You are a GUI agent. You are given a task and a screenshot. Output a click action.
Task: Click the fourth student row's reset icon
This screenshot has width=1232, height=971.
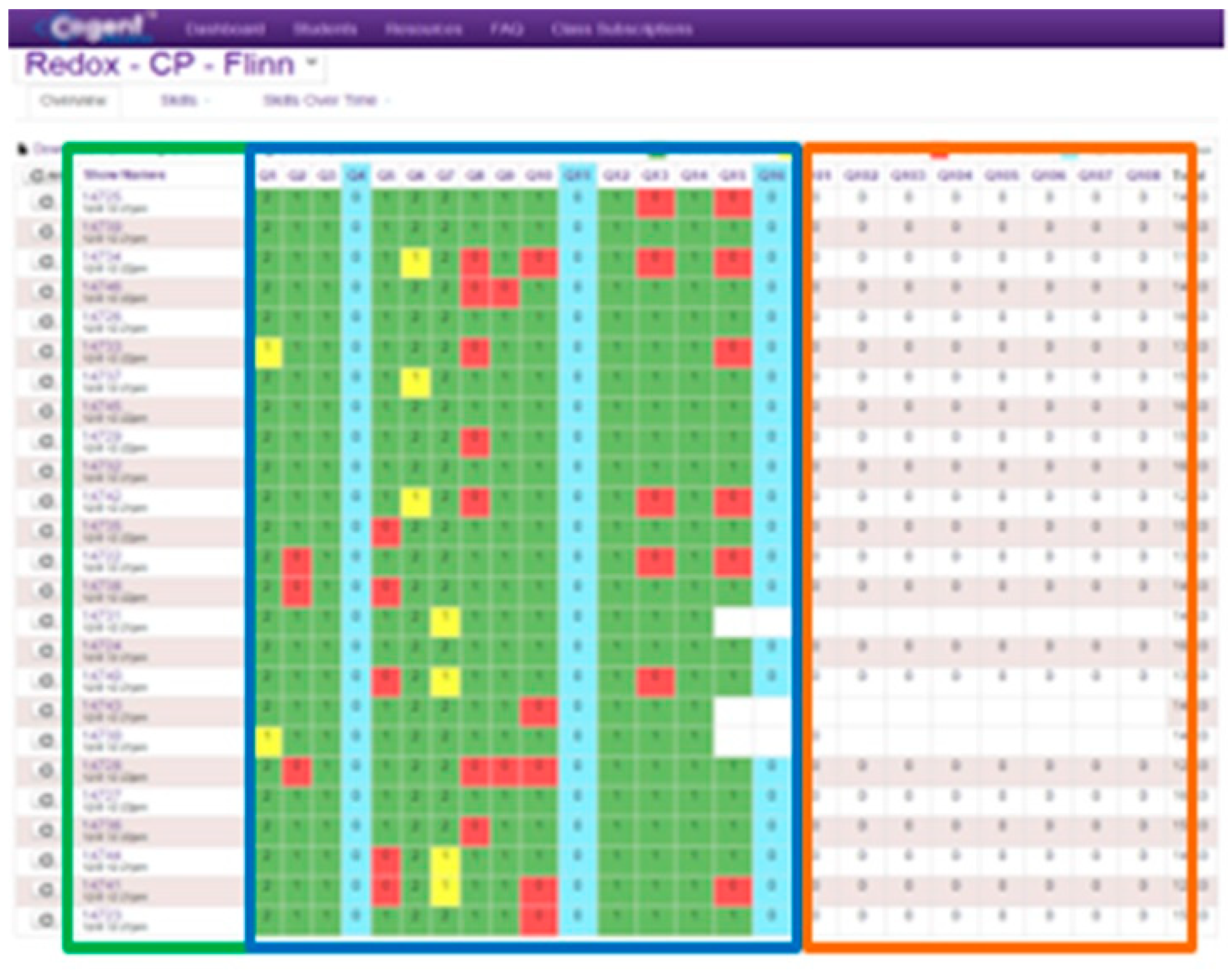tap(47, 292)
